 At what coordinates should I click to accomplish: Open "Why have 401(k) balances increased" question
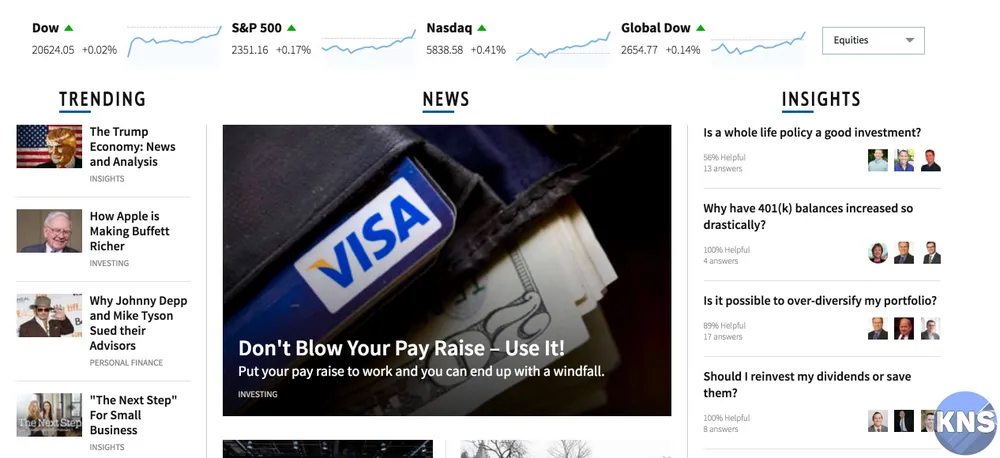(x=808, y=216)
